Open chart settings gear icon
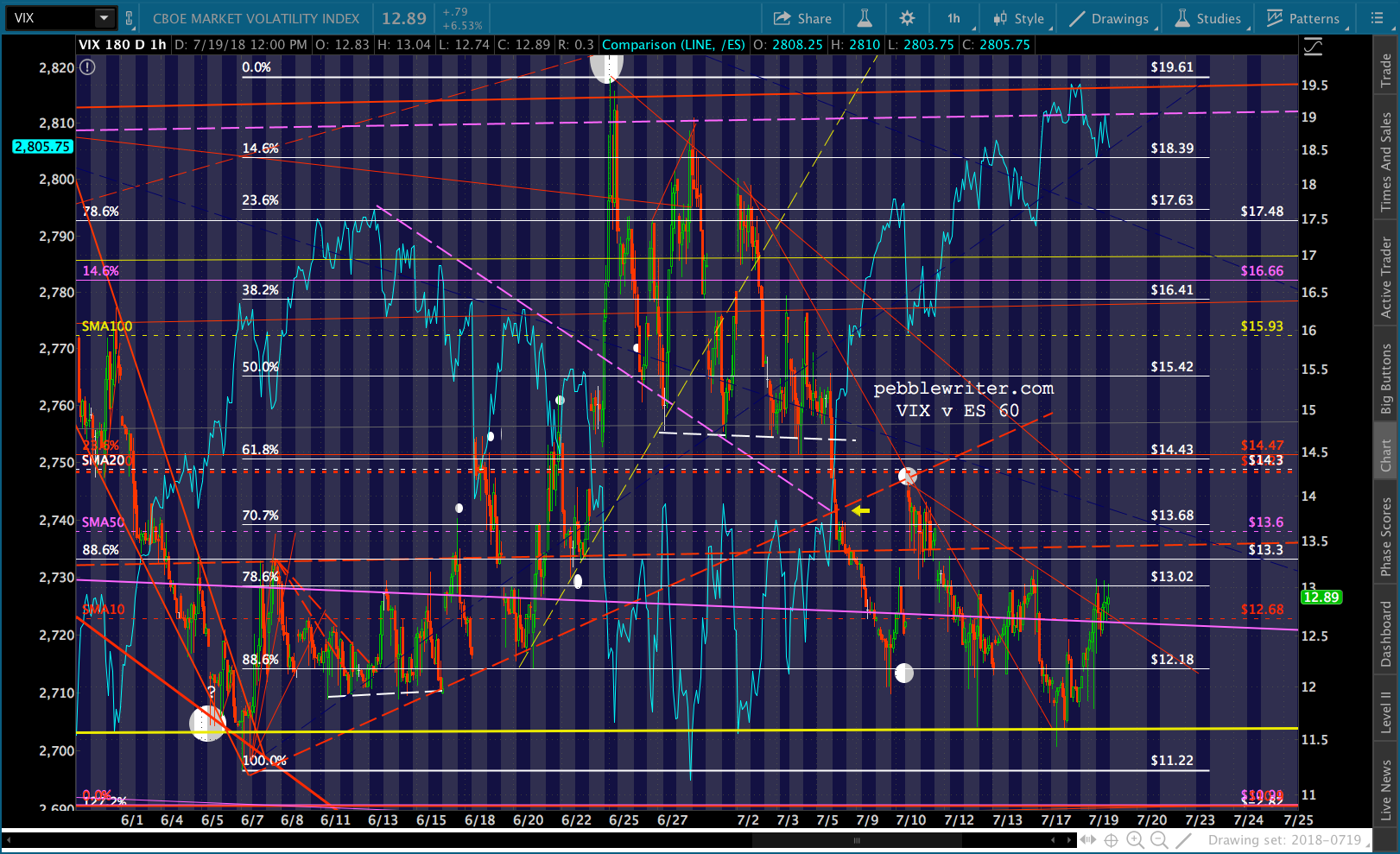The width and height of the screenshot is (1400, 854). pos(907,18)
